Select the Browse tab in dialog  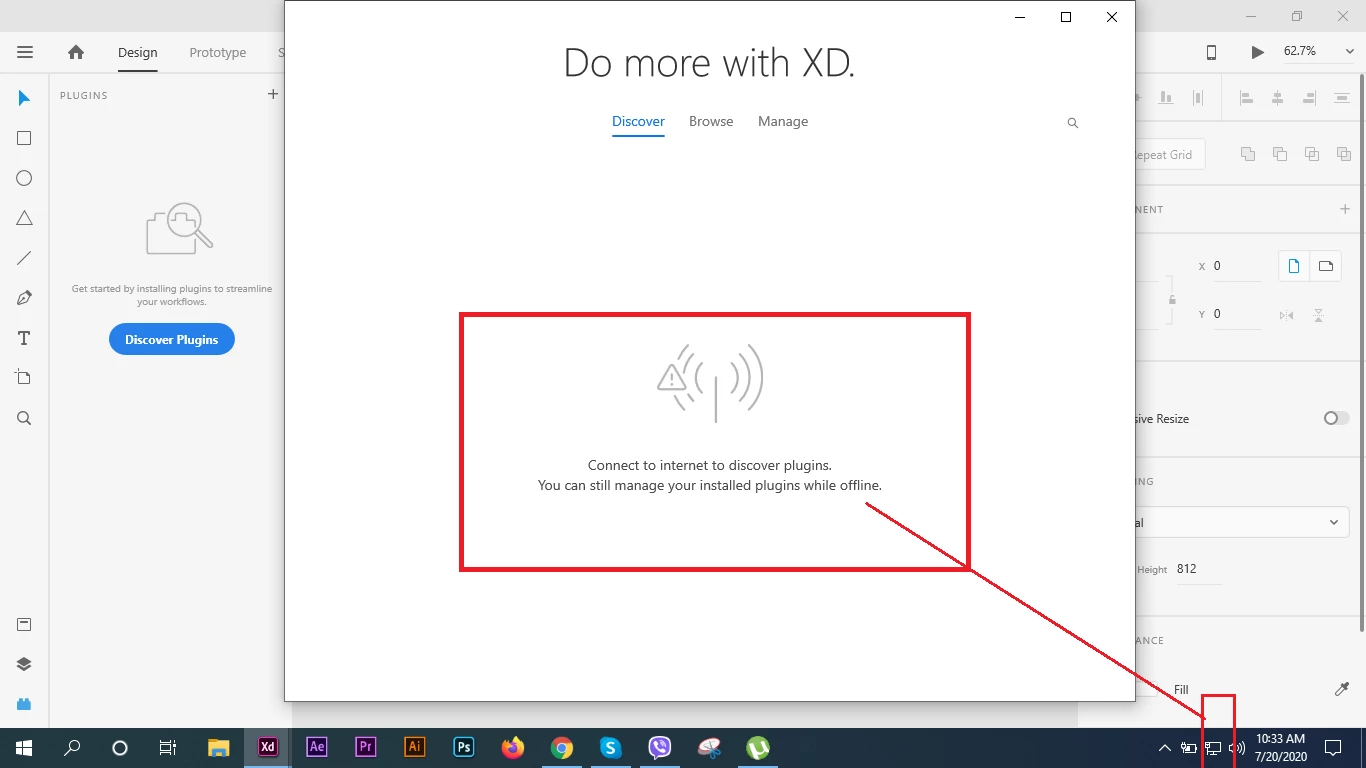pos(711,122)
